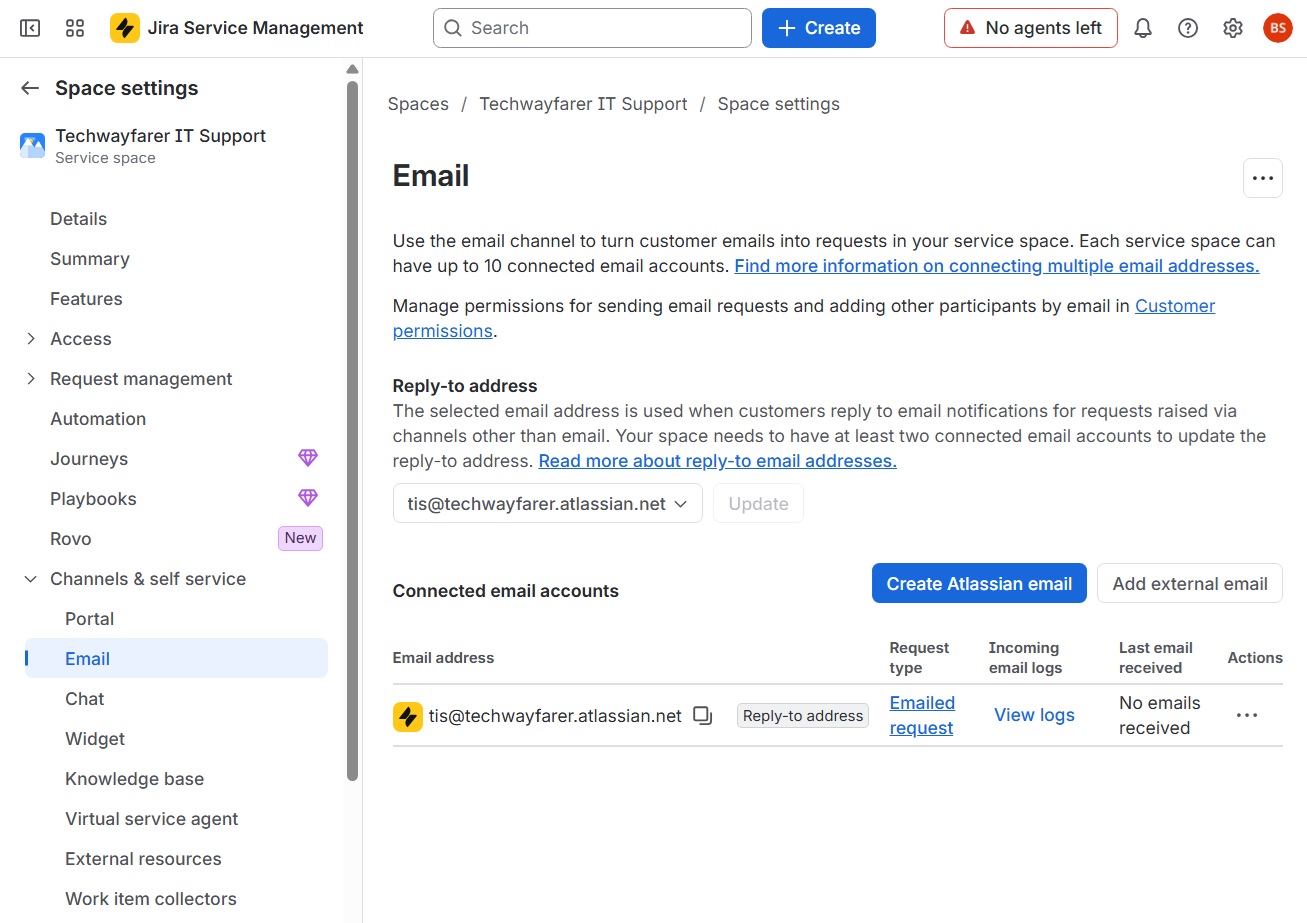
Task: Click View logs for the email account
Action: pos(1034,715)
